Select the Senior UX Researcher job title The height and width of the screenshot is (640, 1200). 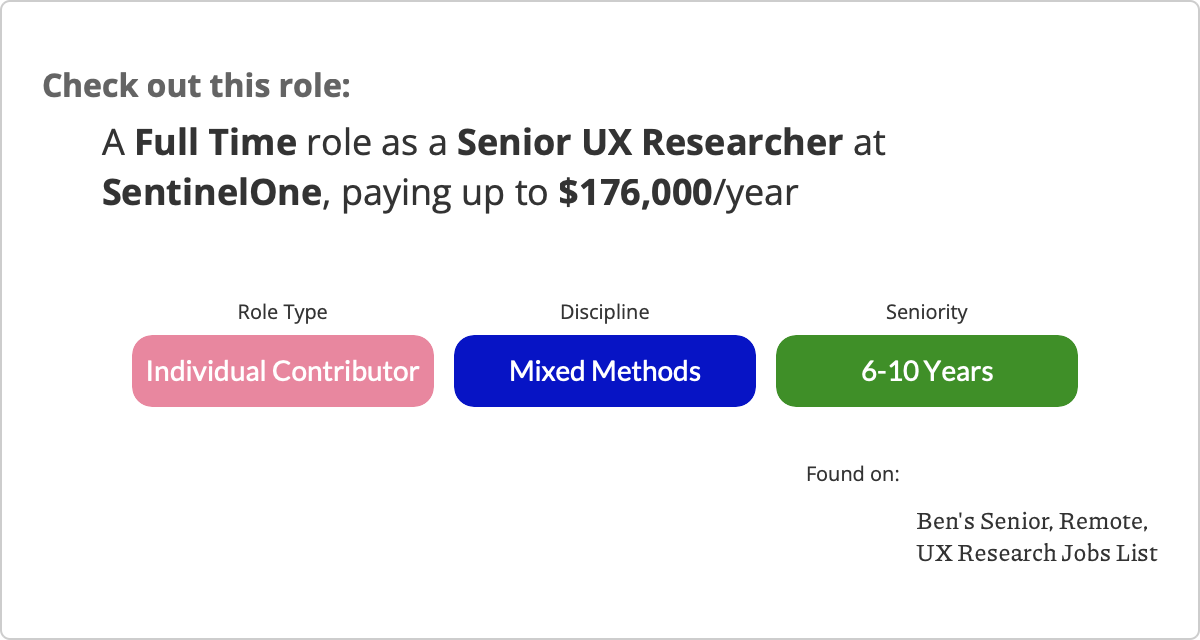[650, 143]
